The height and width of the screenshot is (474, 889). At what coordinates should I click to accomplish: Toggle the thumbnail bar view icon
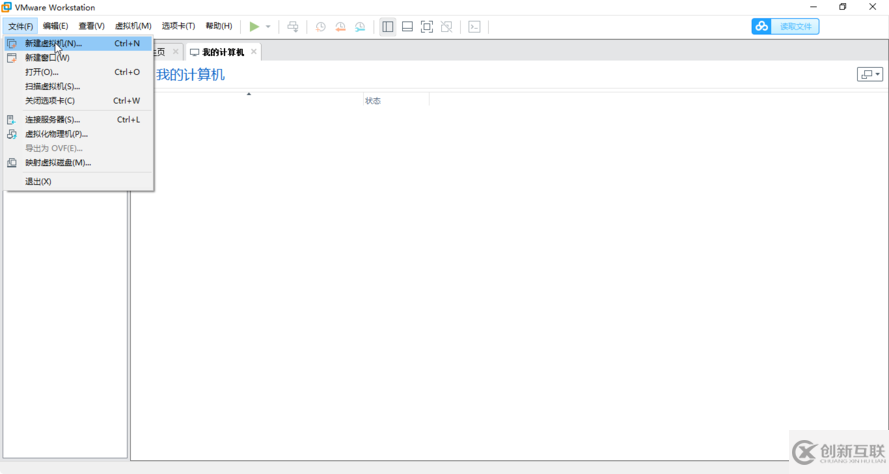click(x=407, y=27)
